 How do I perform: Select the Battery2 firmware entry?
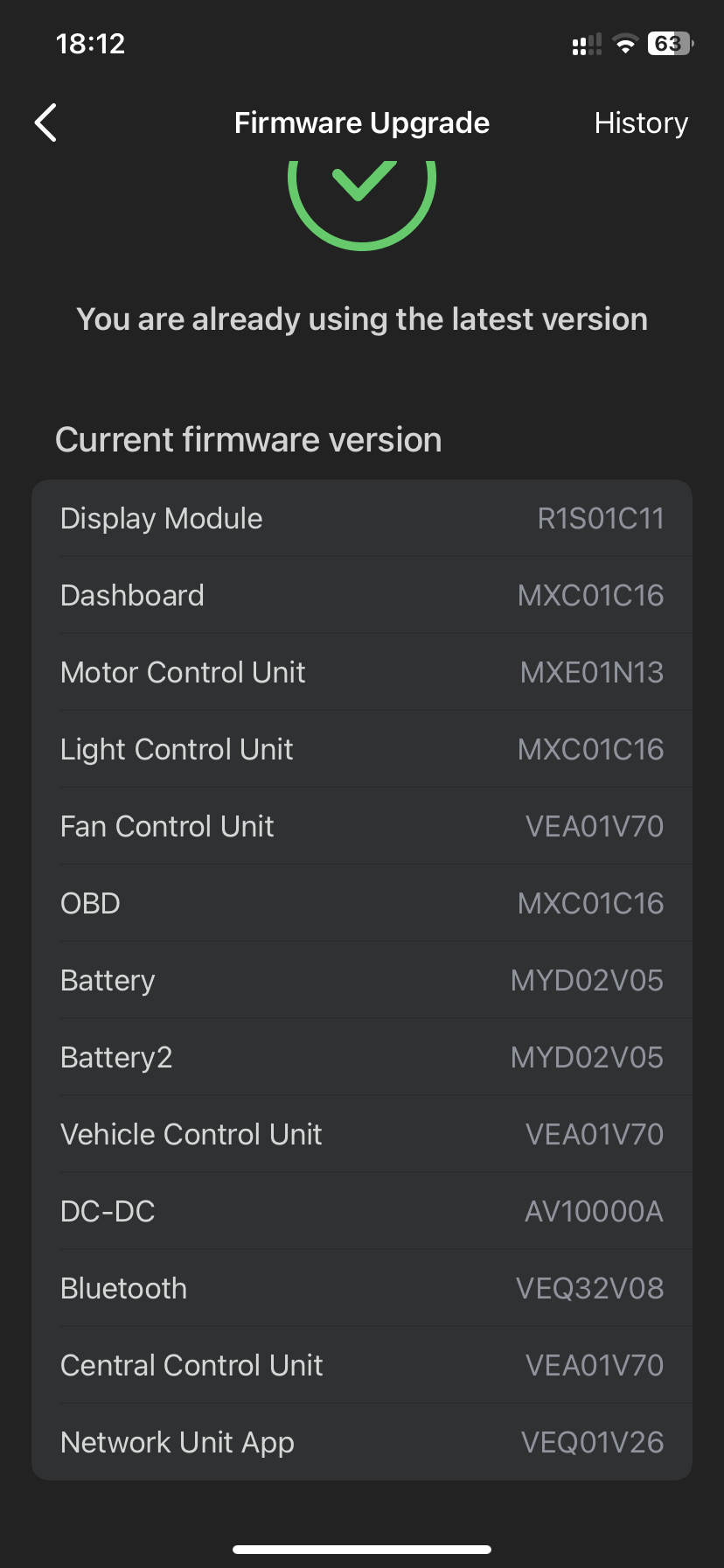pyautogui.click(x=362, y=1057)
